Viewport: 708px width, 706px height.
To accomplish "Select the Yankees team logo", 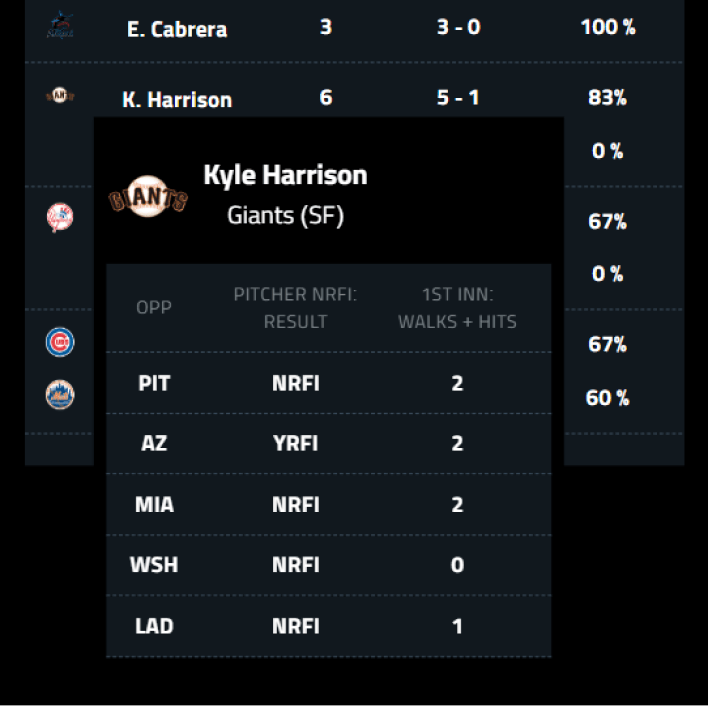I will (60, 218).
